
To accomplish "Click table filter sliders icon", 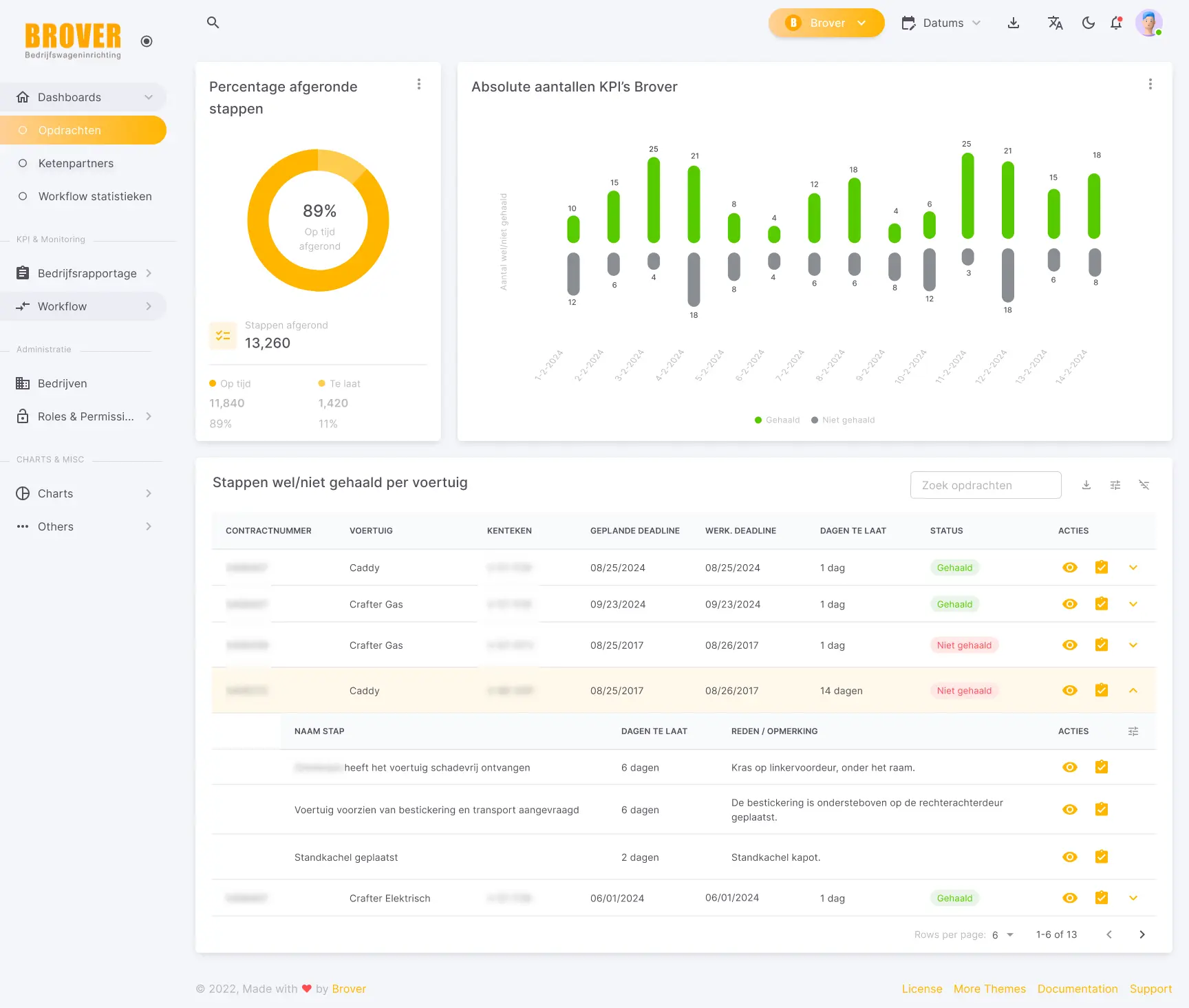I will [1115, 485].
